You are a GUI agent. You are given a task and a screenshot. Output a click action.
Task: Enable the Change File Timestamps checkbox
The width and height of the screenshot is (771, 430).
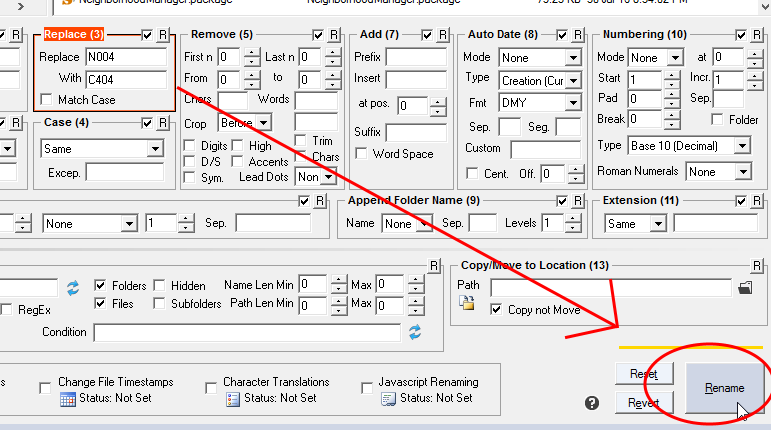(45, 388)
